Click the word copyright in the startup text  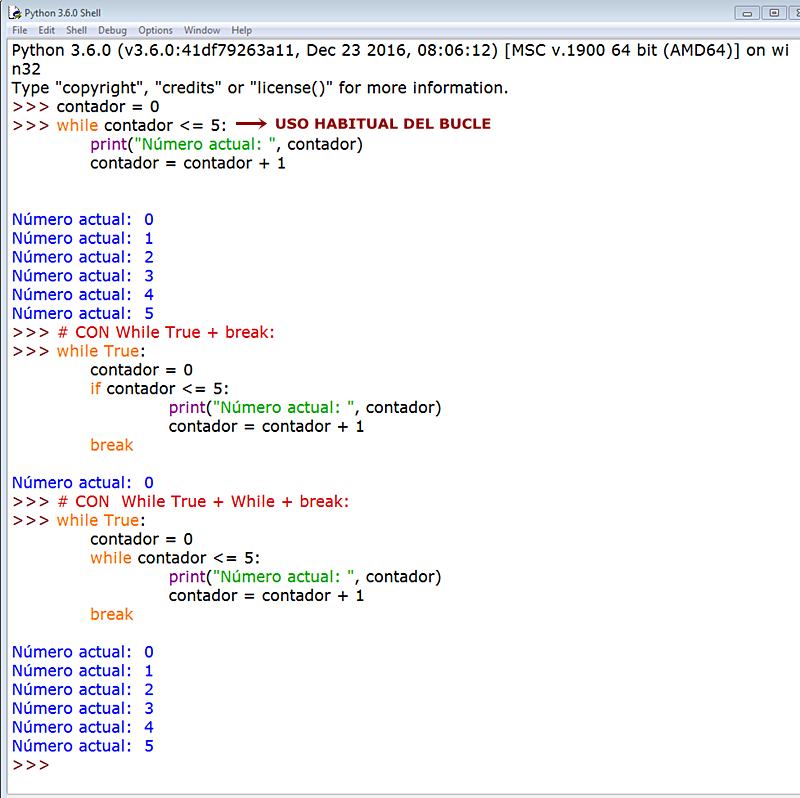(95, 87)
